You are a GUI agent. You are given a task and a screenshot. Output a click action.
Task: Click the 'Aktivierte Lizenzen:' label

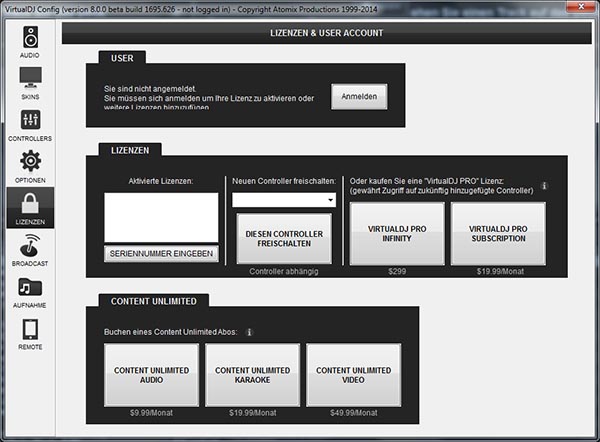(161, 181)
